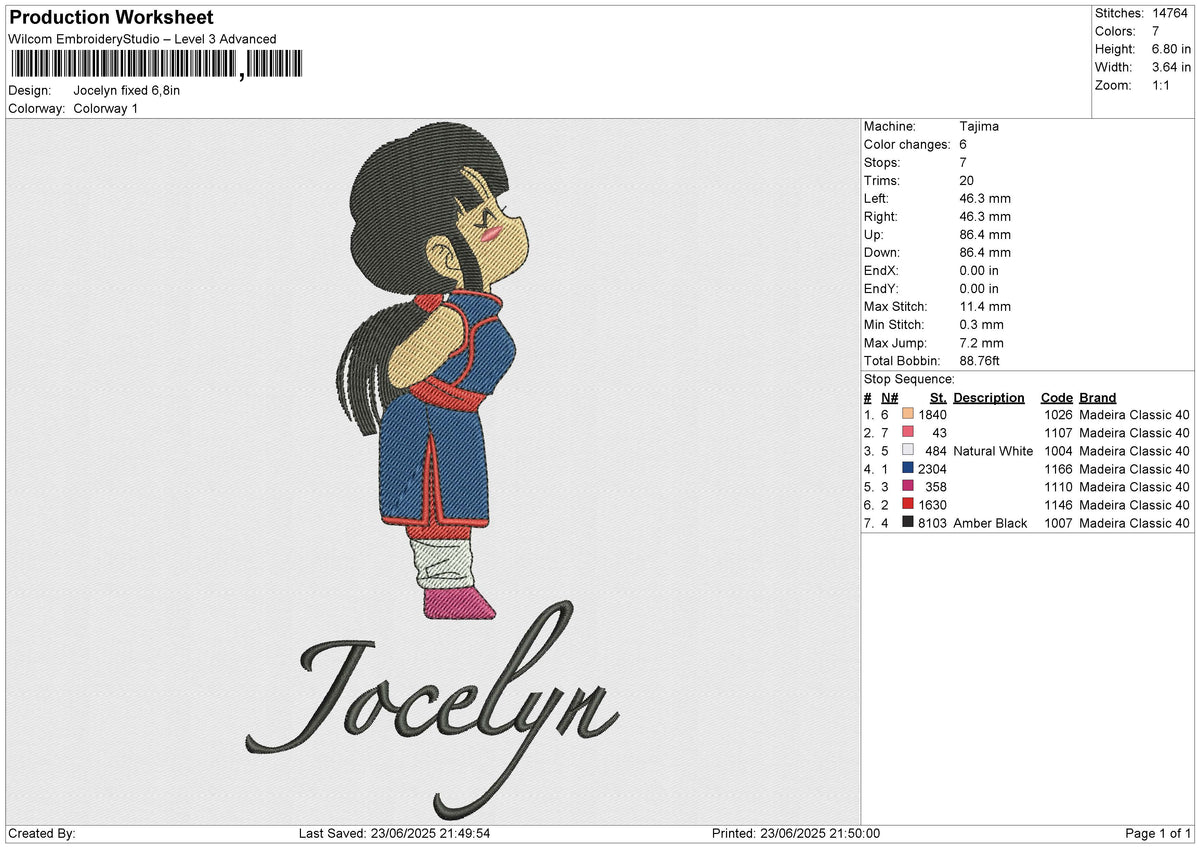The width and height of the screenshot is (1200, 848).
Task: Select thread code 1146
Action: [x=1058, y=505]
